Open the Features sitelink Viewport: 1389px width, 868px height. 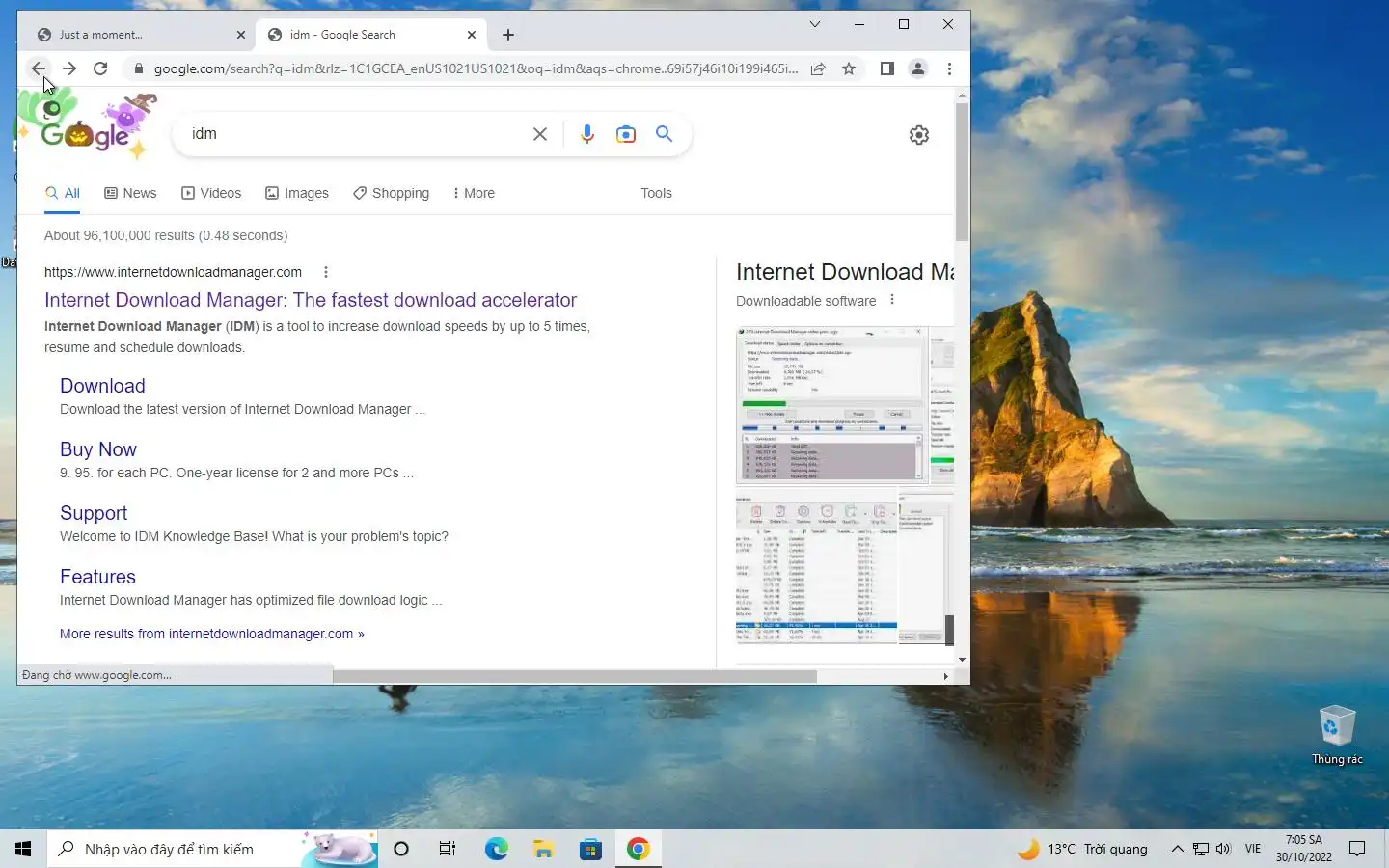tap(97, 577)
